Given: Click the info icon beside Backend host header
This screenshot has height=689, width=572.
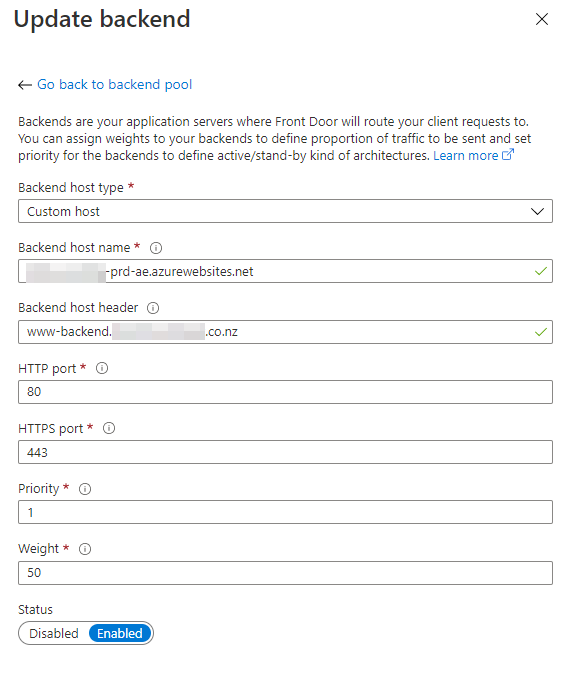Looking at the screenshot, I should point(153,308).
